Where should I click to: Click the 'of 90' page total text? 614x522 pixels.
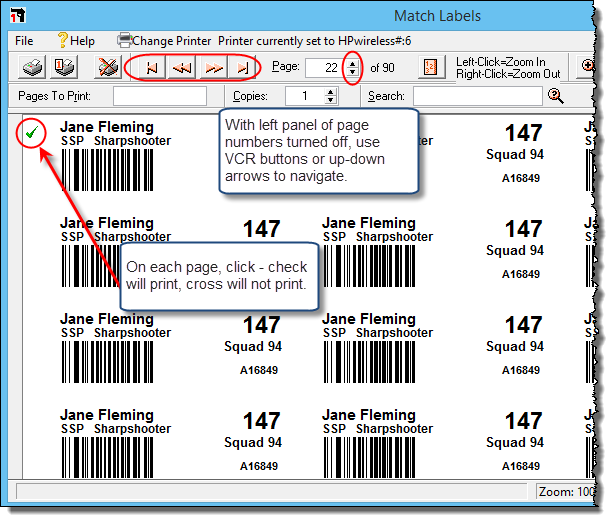pyautogui.click(x=382, y=68)
